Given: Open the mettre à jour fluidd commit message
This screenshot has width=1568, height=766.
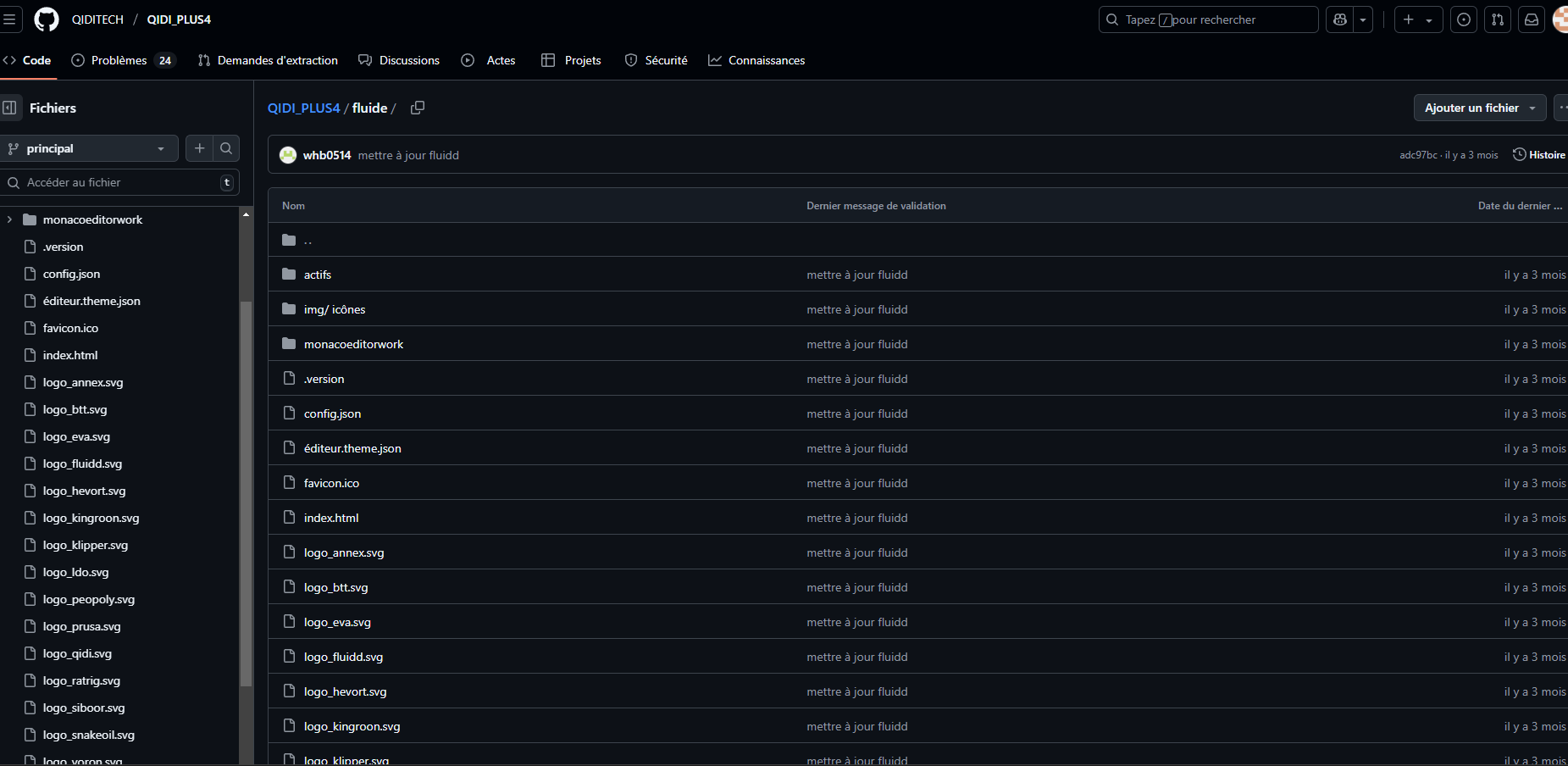Looking at the screenshot, I should point(408,155).
